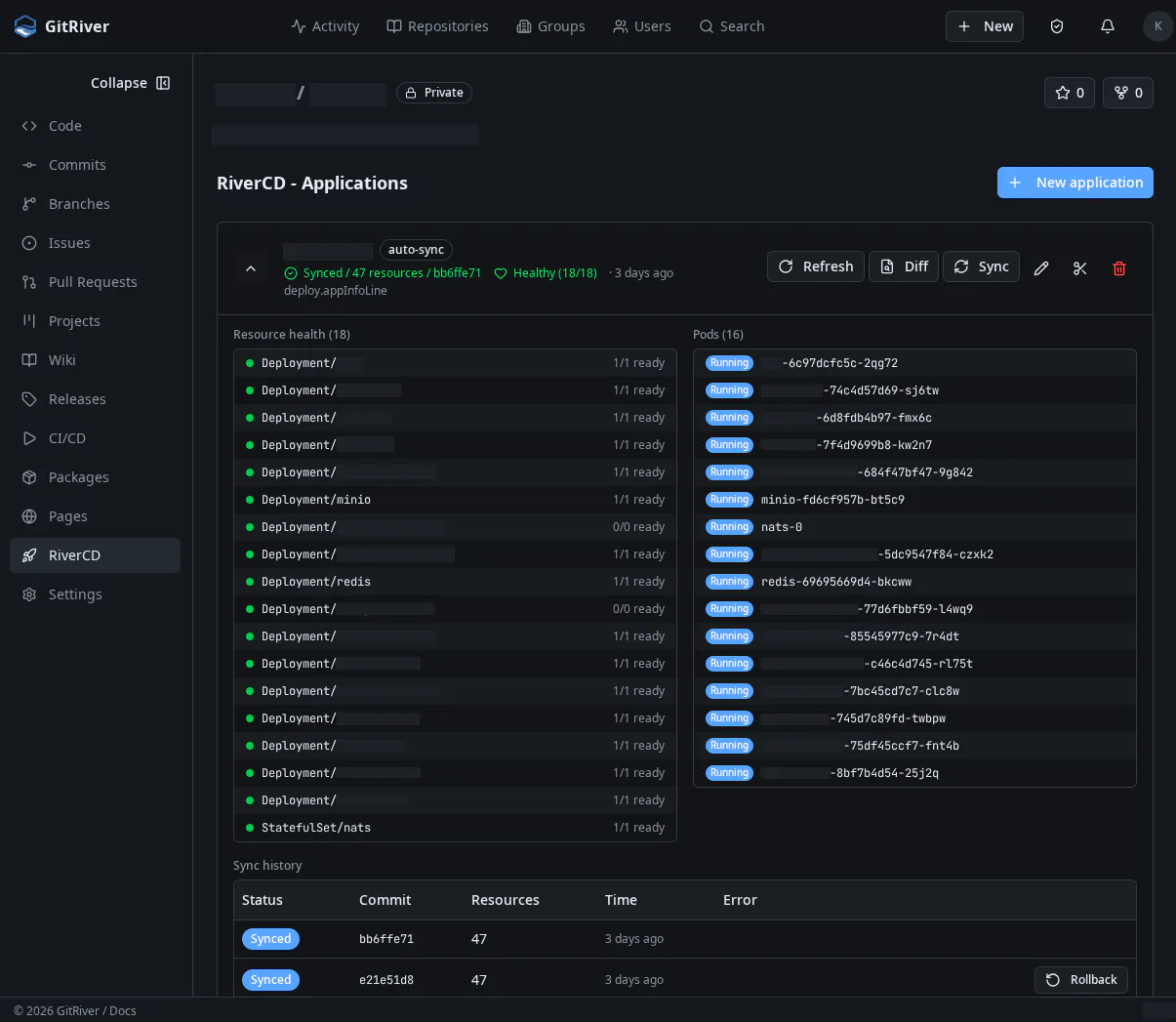Screen dimensions: 1176x1022
Task: Open CI/CD in the sidebar
Action: click(95, 438)
